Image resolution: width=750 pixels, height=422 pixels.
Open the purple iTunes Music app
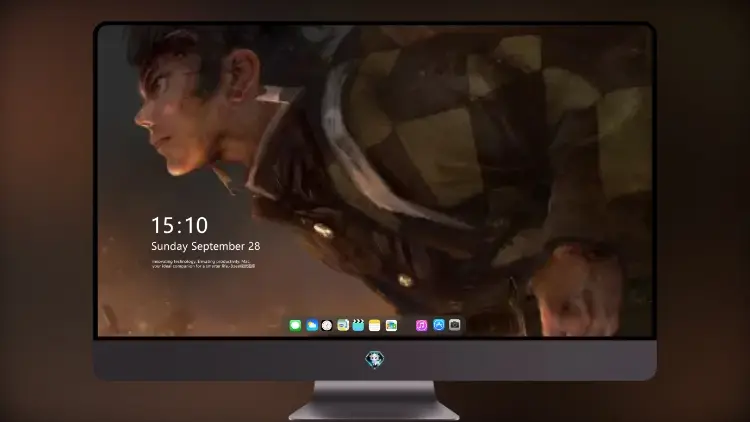tap(421, 325)
